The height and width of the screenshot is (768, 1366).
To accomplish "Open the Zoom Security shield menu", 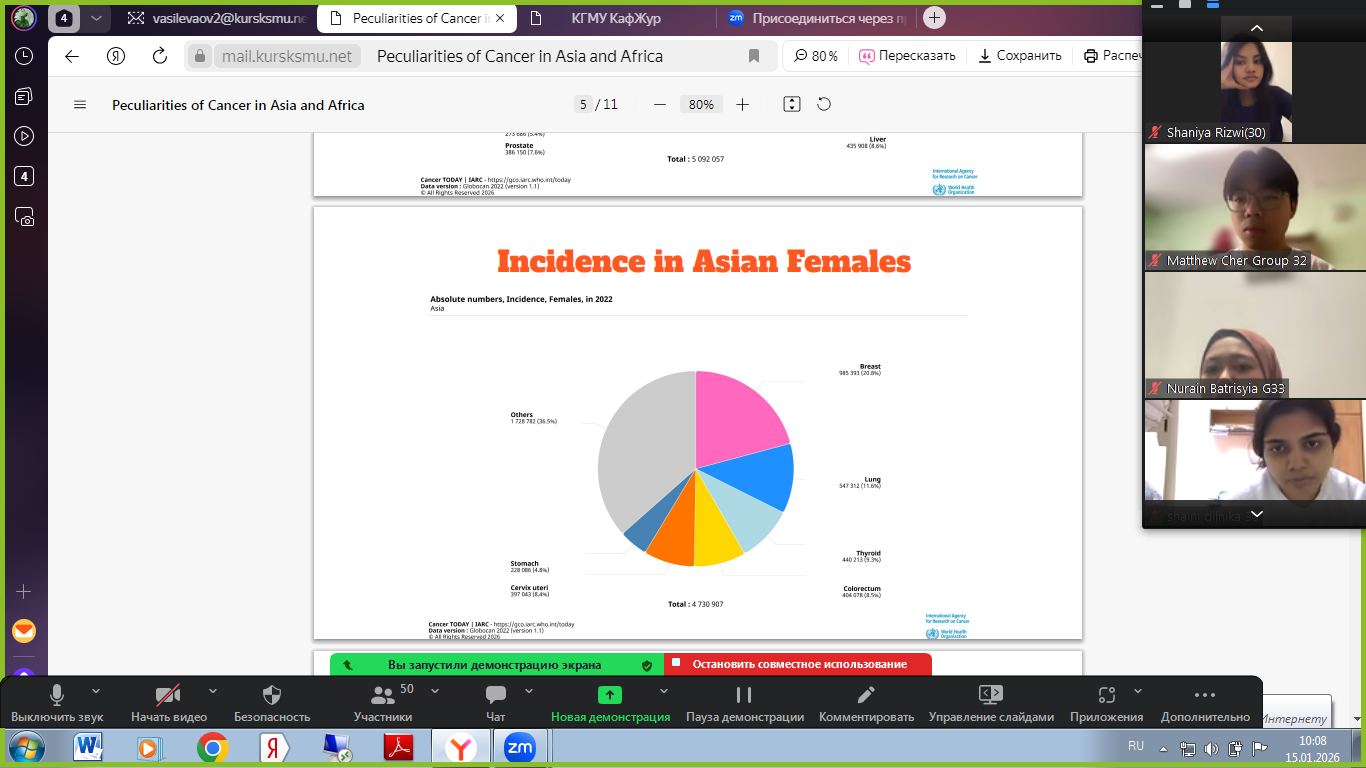I will click(x=272, y=703).
